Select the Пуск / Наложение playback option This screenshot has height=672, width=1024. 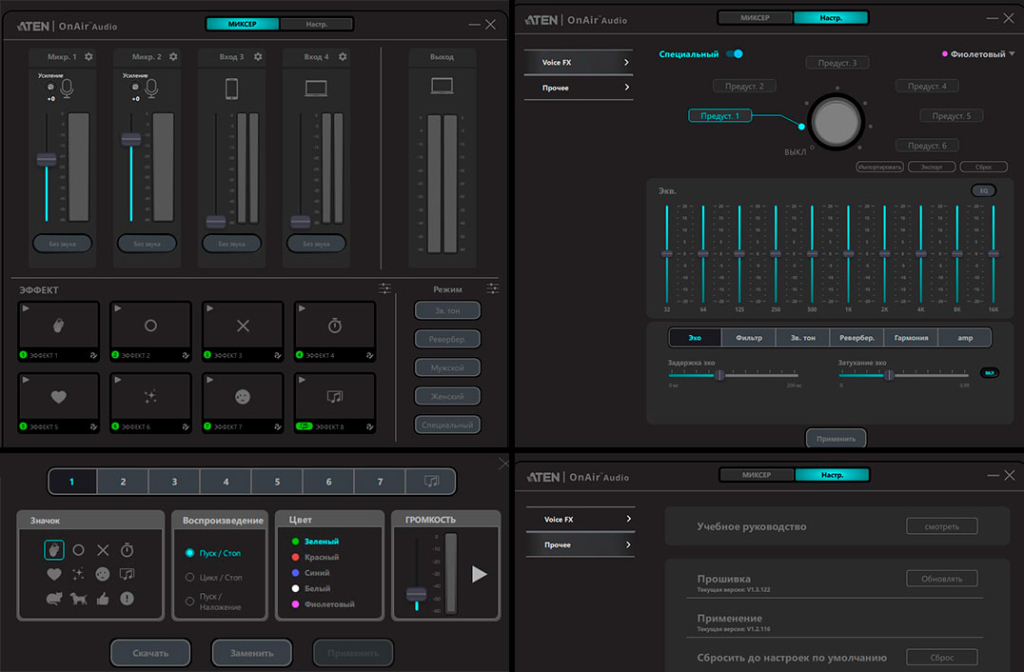(x=214, y=601)
